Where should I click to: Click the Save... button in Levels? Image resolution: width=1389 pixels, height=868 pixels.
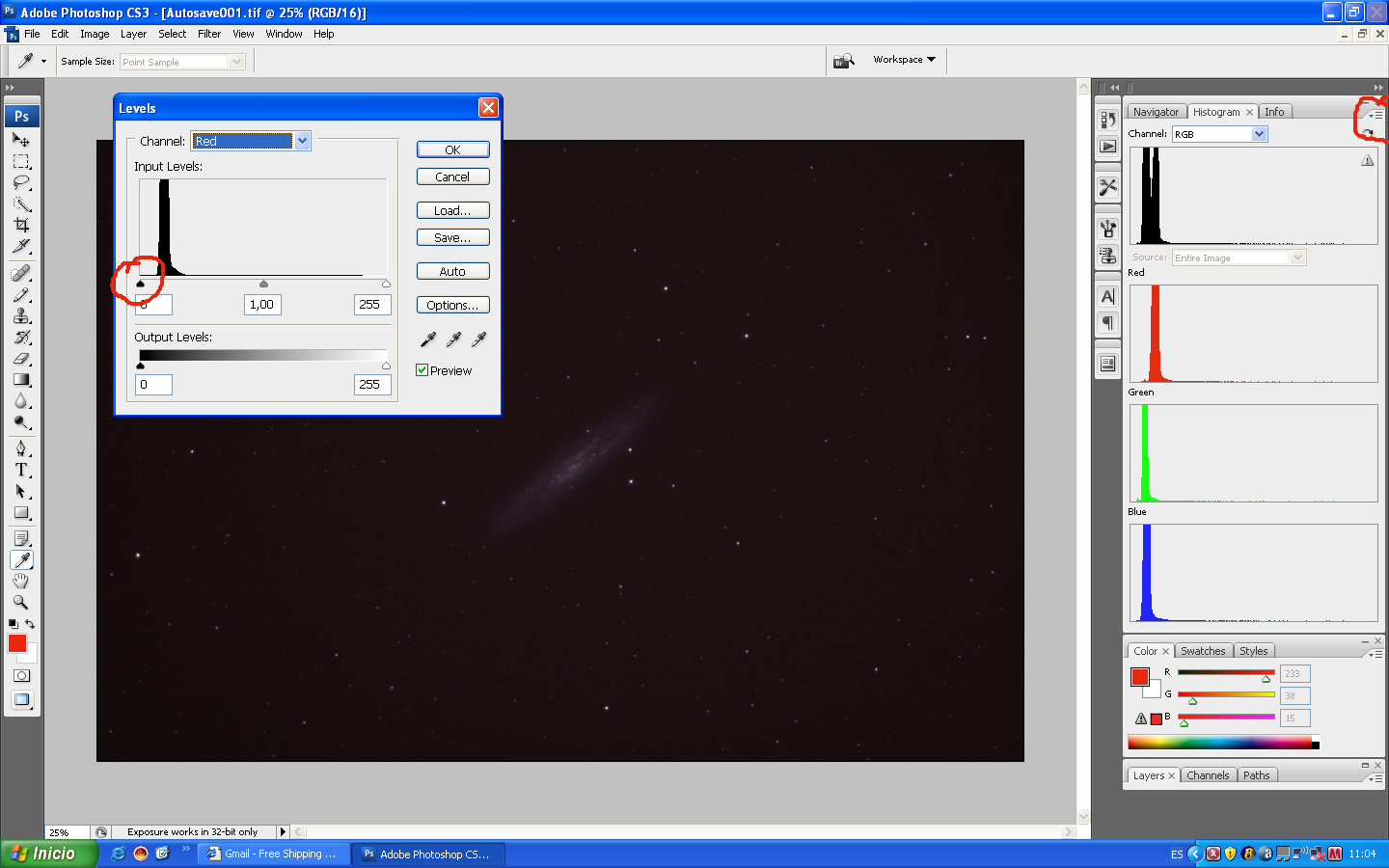452,237
